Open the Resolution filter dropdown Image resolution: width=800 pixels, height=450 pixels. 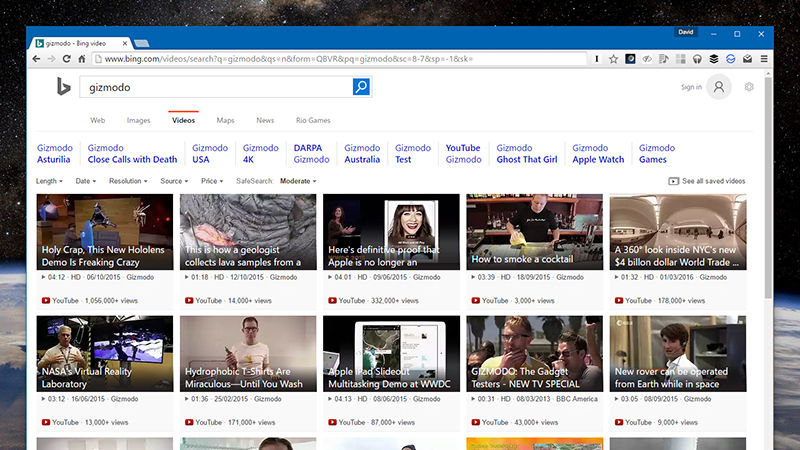click(128, 181)
